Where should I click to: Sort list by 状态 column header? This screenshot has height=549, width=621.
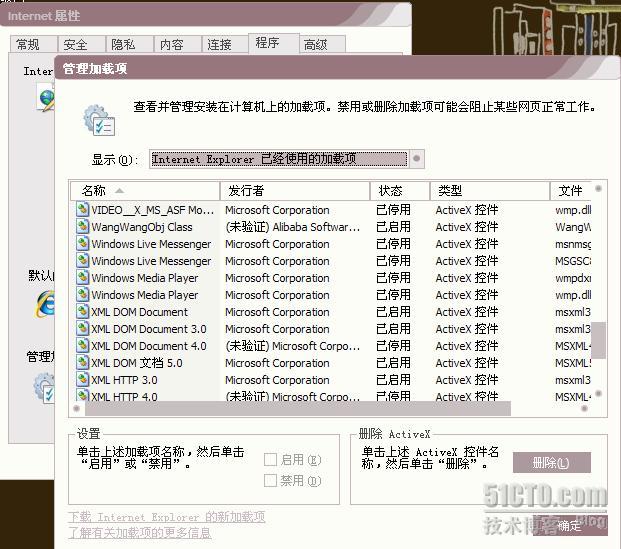tap(400, 191)
